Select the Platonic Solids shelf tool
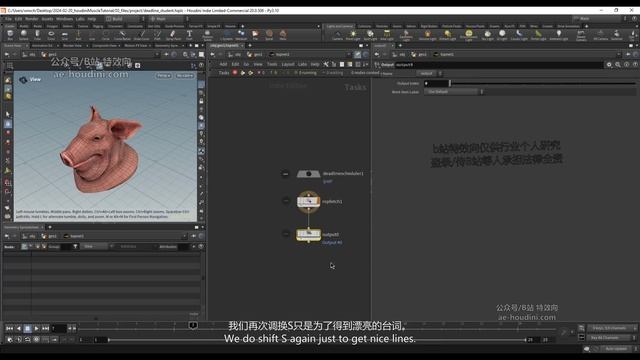Viewport: 640px width, 360px height. click(207, 35)
